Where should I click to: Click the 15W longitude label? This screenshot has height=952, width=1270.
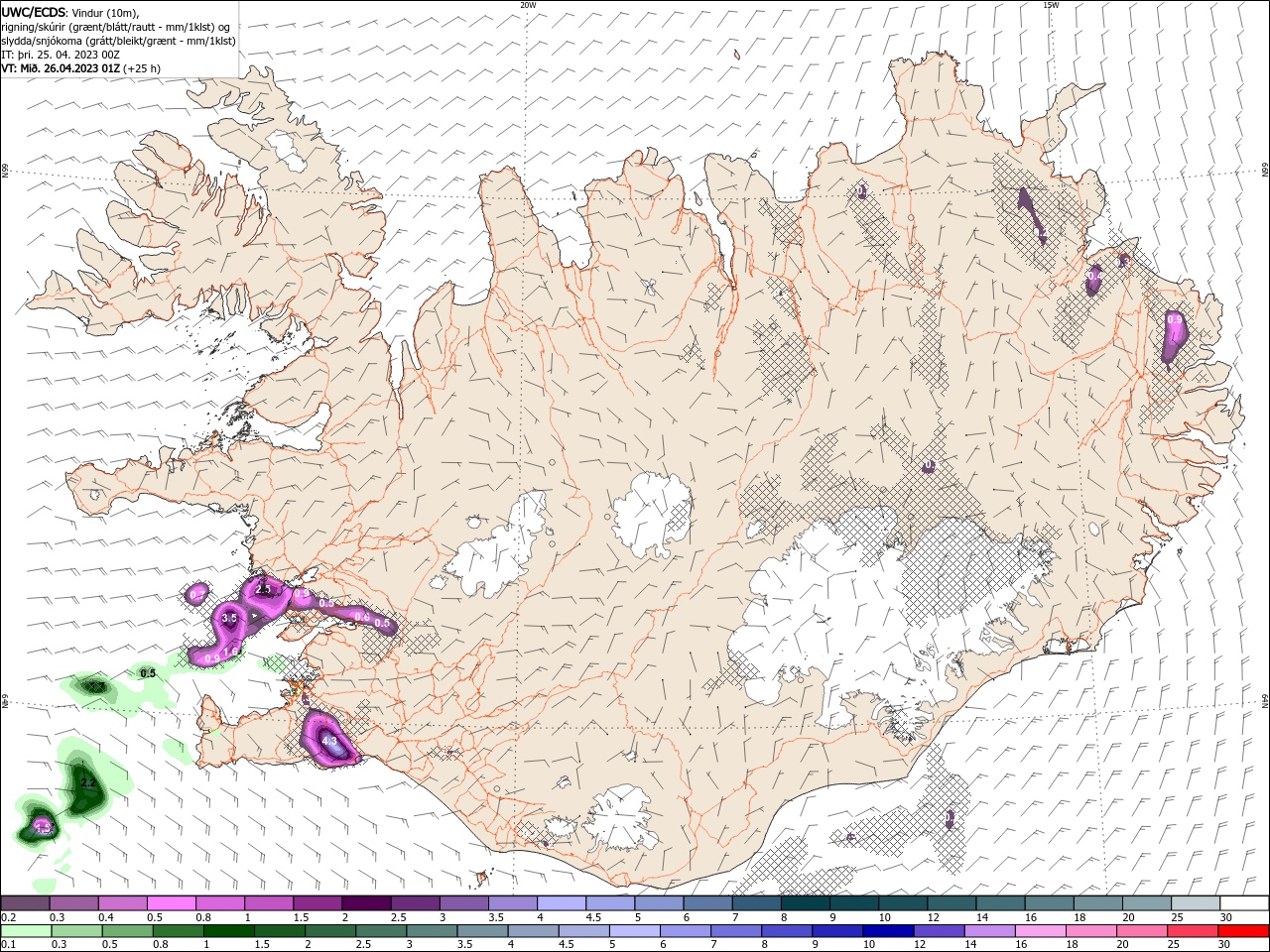pos(1051,4)
